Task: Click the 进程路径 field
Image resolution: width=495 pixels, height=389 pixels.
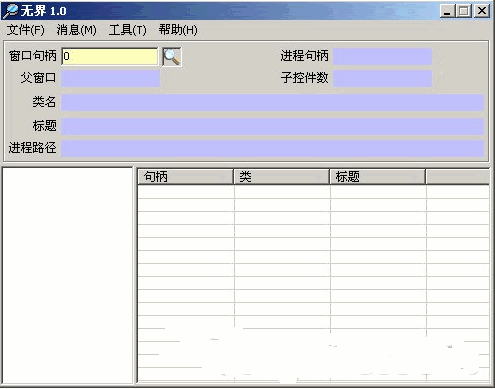Action: tap(272, 148)
